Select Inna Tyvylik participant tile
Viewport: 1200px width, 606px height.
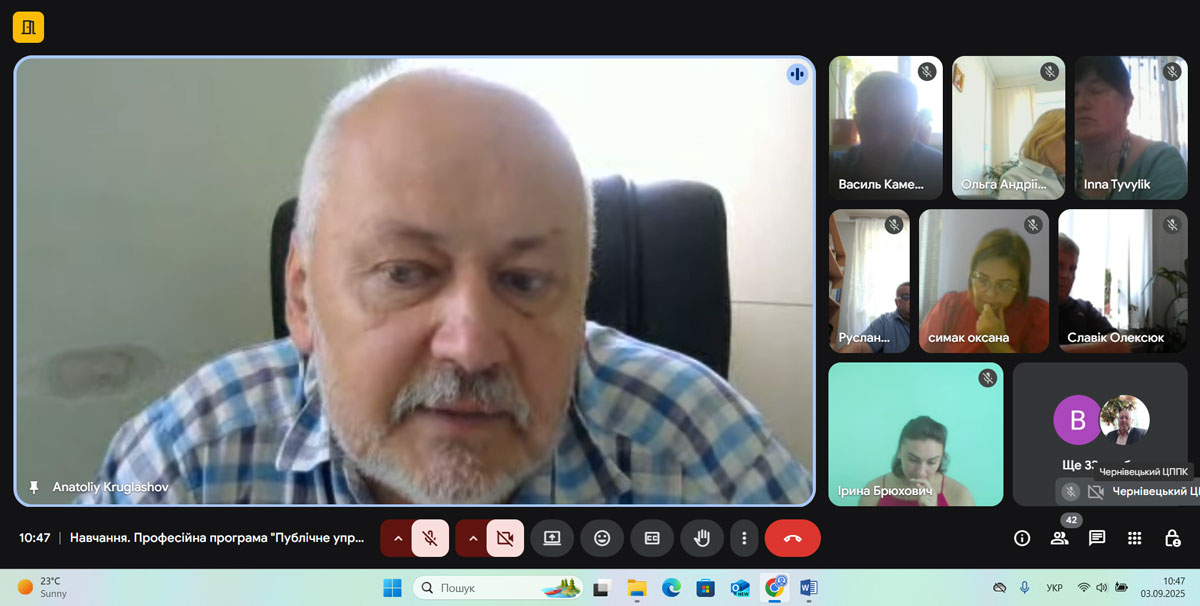tap(1130, 128)
